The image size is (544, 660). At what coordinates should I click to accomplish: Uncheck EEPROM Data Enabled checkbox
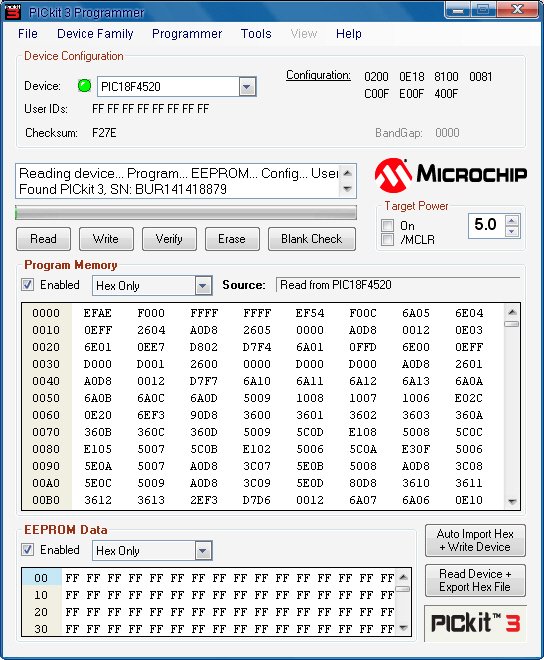27,550
